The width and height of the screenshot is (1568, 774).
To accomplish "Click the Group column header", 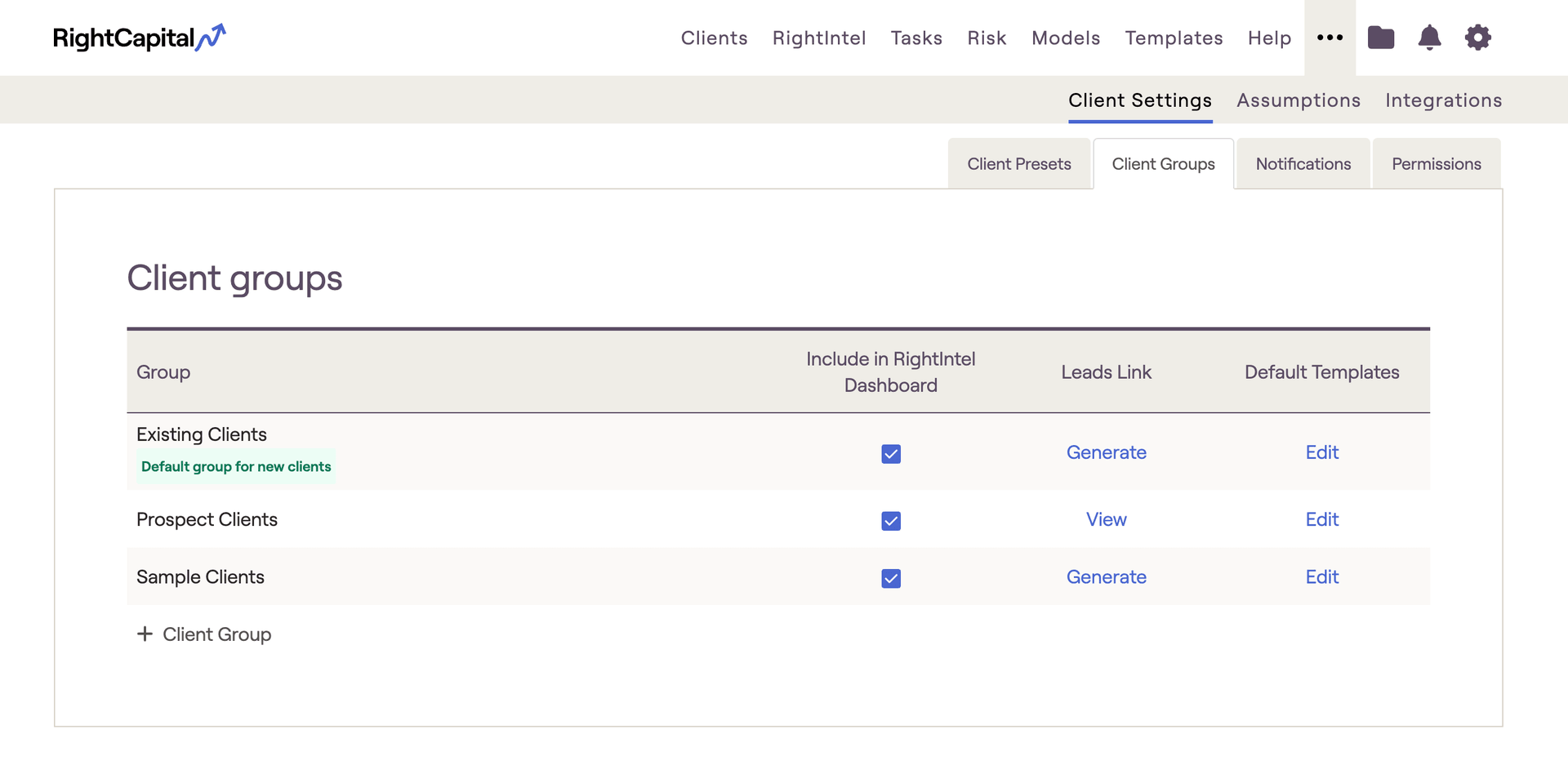I will [163, 372].
